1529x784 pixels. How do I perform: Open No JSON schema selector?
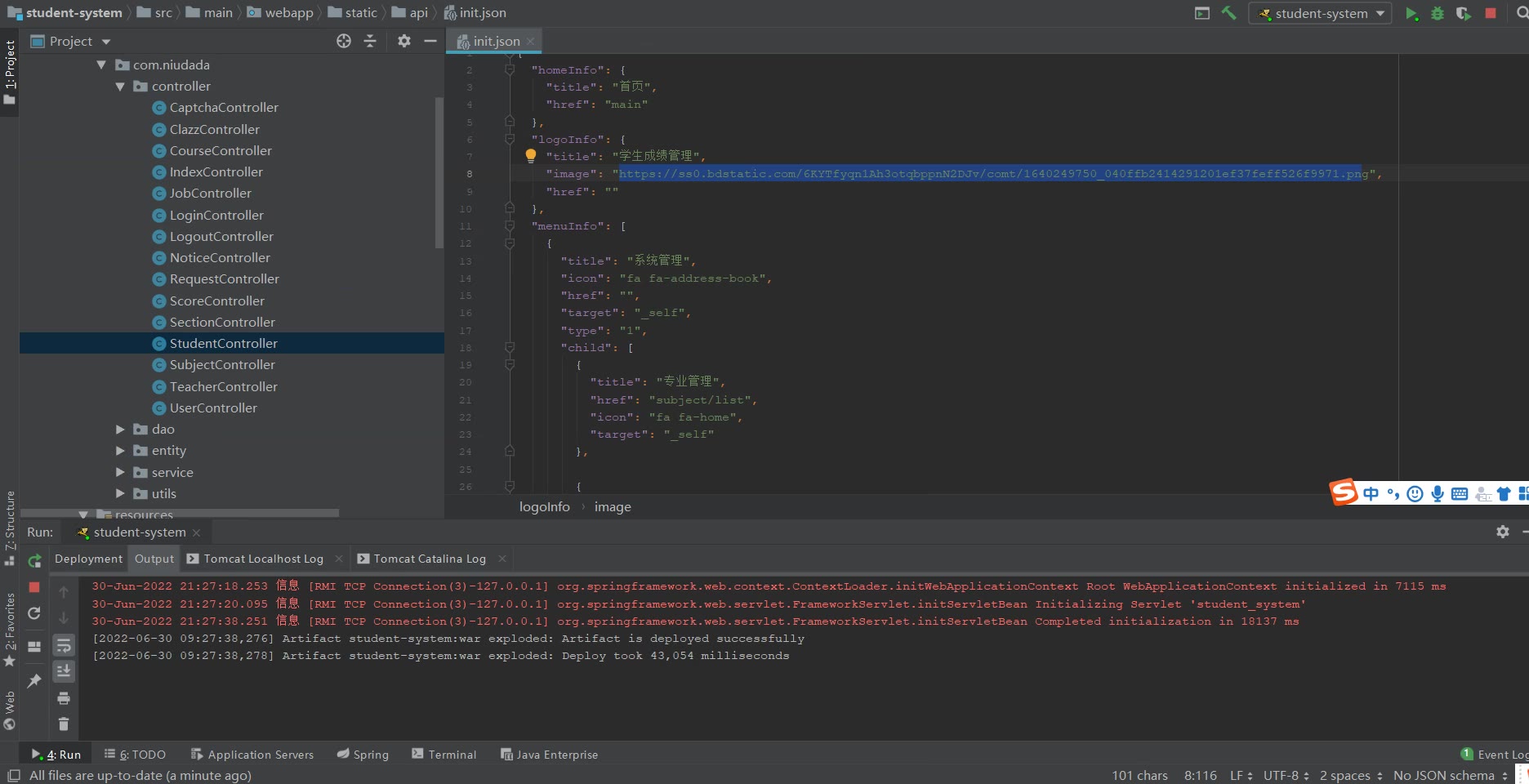(x=1450, y=775)
